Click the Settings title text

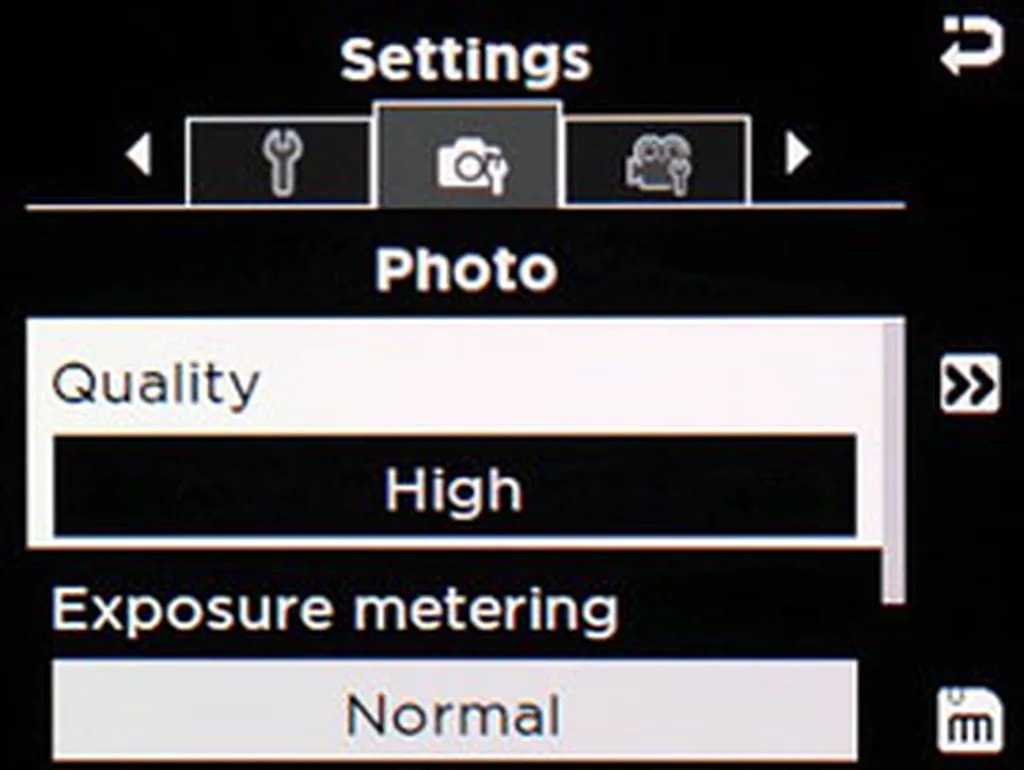coord(466,60)
